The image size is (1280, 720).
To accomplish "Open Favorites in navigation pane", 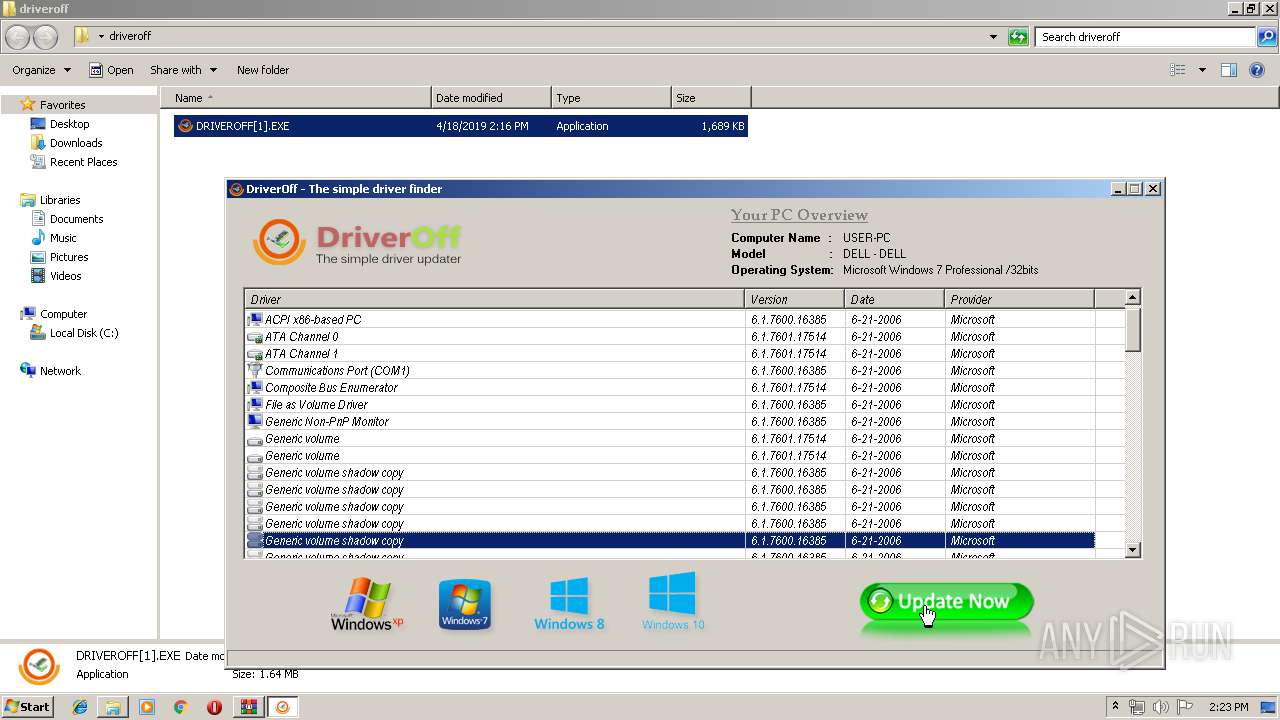I will [x=62, y=105].
